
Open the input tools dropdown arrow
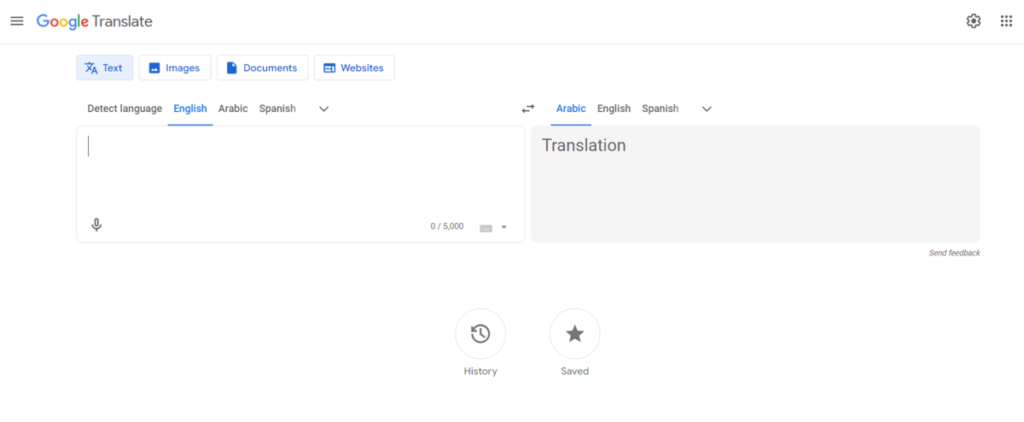[x=504, y=227]
